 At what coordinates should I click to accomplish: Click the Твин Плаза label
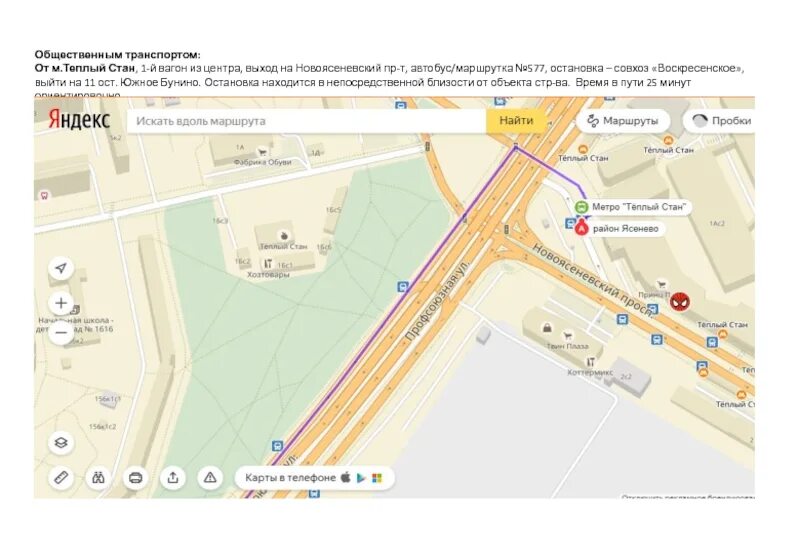[567, 346]
